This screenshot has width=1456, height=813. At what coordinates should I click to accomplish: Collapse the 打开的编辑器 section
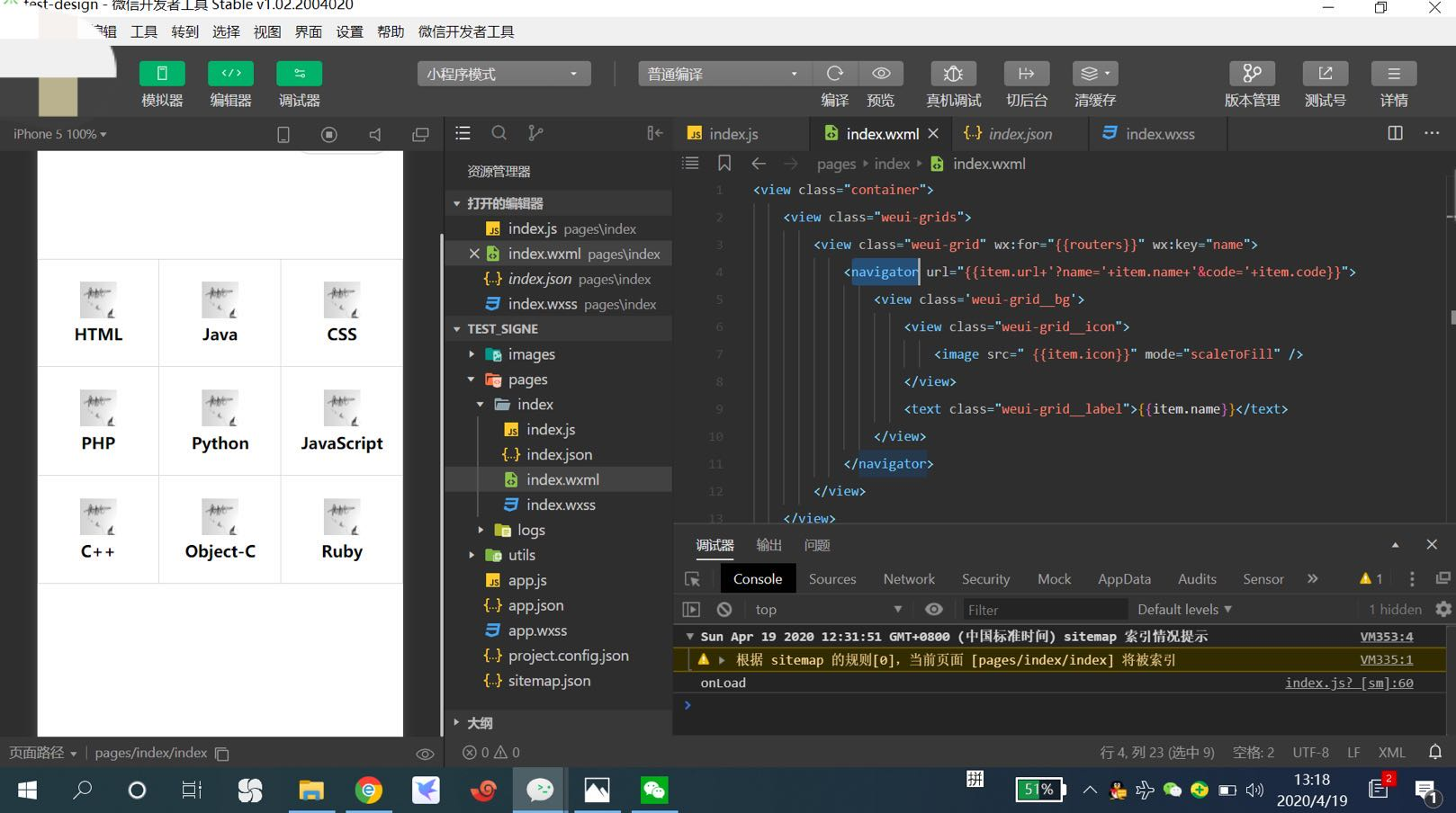coord(558,203)
